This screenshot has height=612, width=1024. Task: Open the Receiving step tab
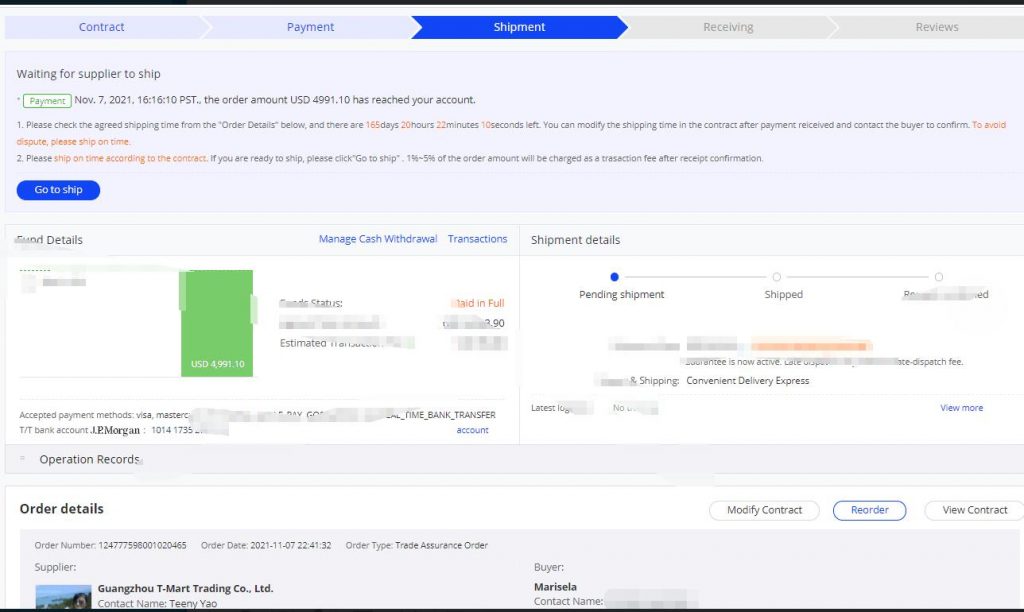tap(728, 27)
